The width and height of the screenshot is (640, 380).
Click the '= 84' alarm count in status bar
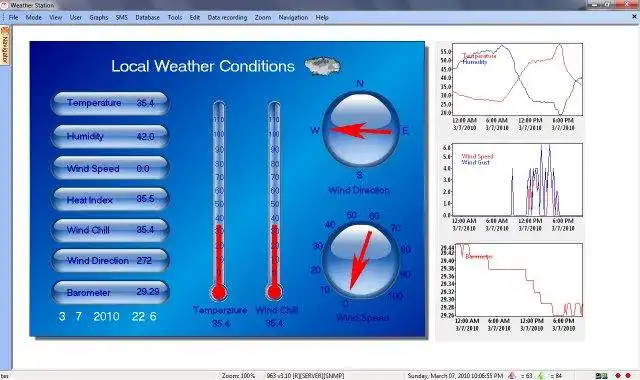[x=556, y=376]
